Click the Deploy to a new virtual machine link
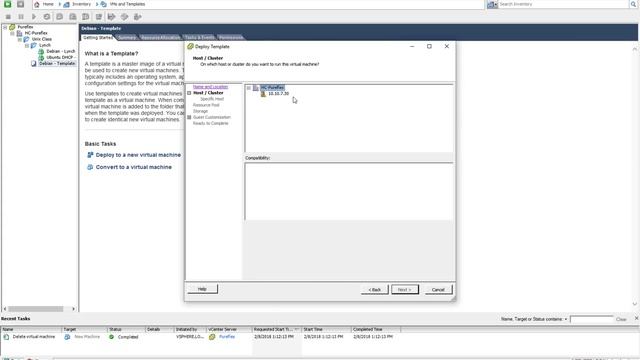 tap(138, 155)
